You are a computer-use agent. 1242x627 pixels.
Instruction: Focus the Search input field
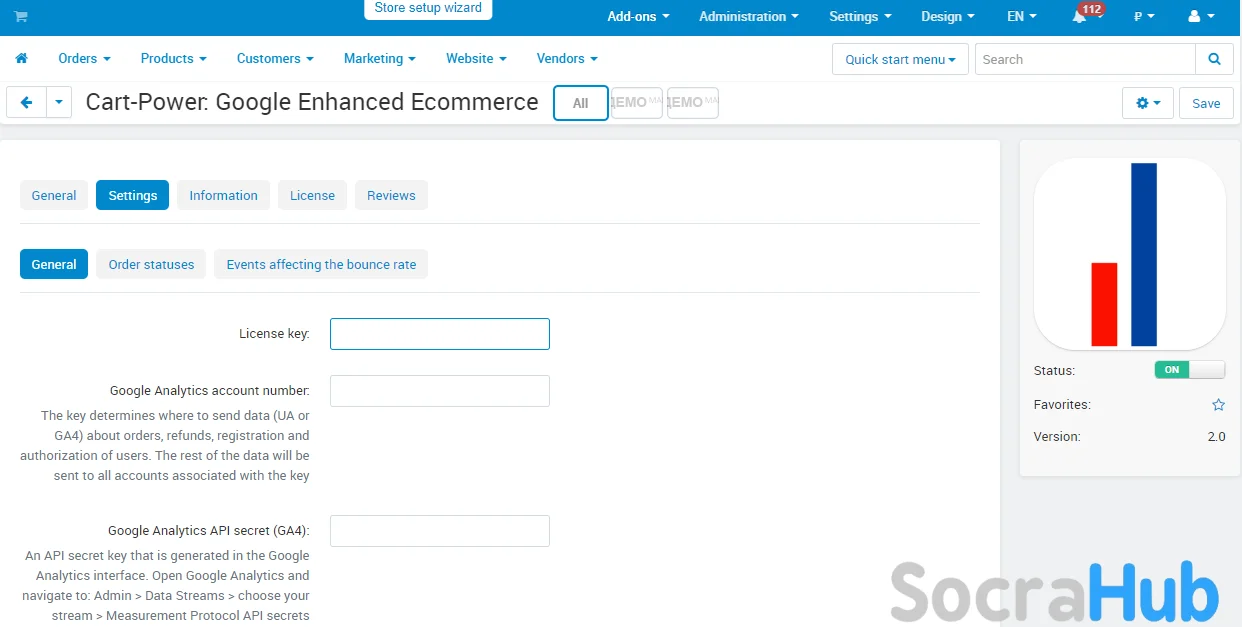(1085, 59)
